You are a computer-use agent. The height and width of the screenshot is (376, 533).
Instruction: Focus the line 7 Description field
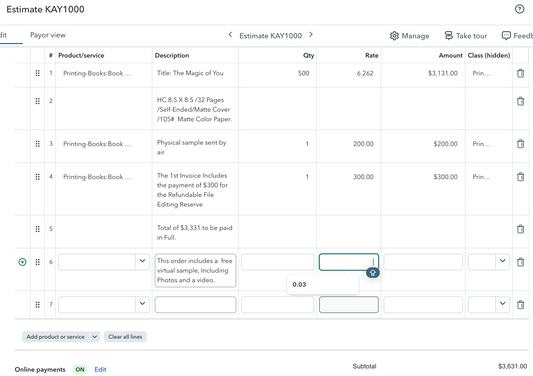point(195,305)
